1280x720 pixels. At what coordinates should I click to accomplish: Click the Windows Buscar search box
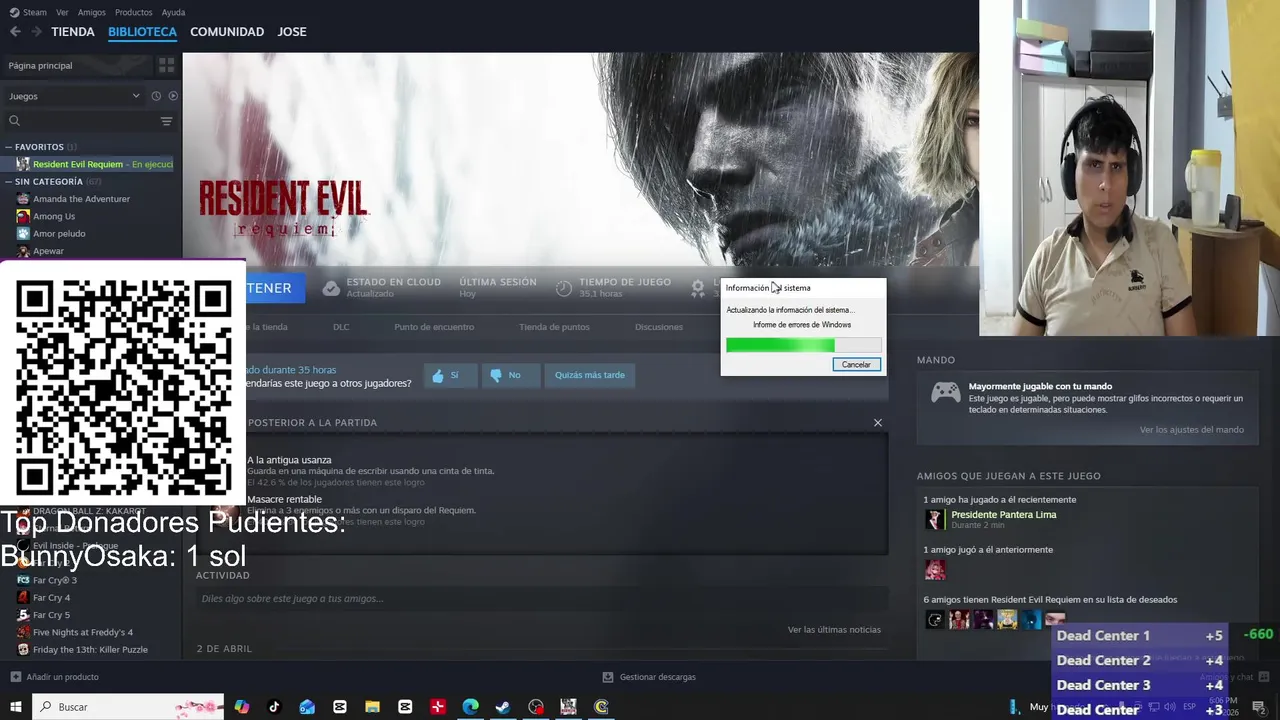coord(128,707)
